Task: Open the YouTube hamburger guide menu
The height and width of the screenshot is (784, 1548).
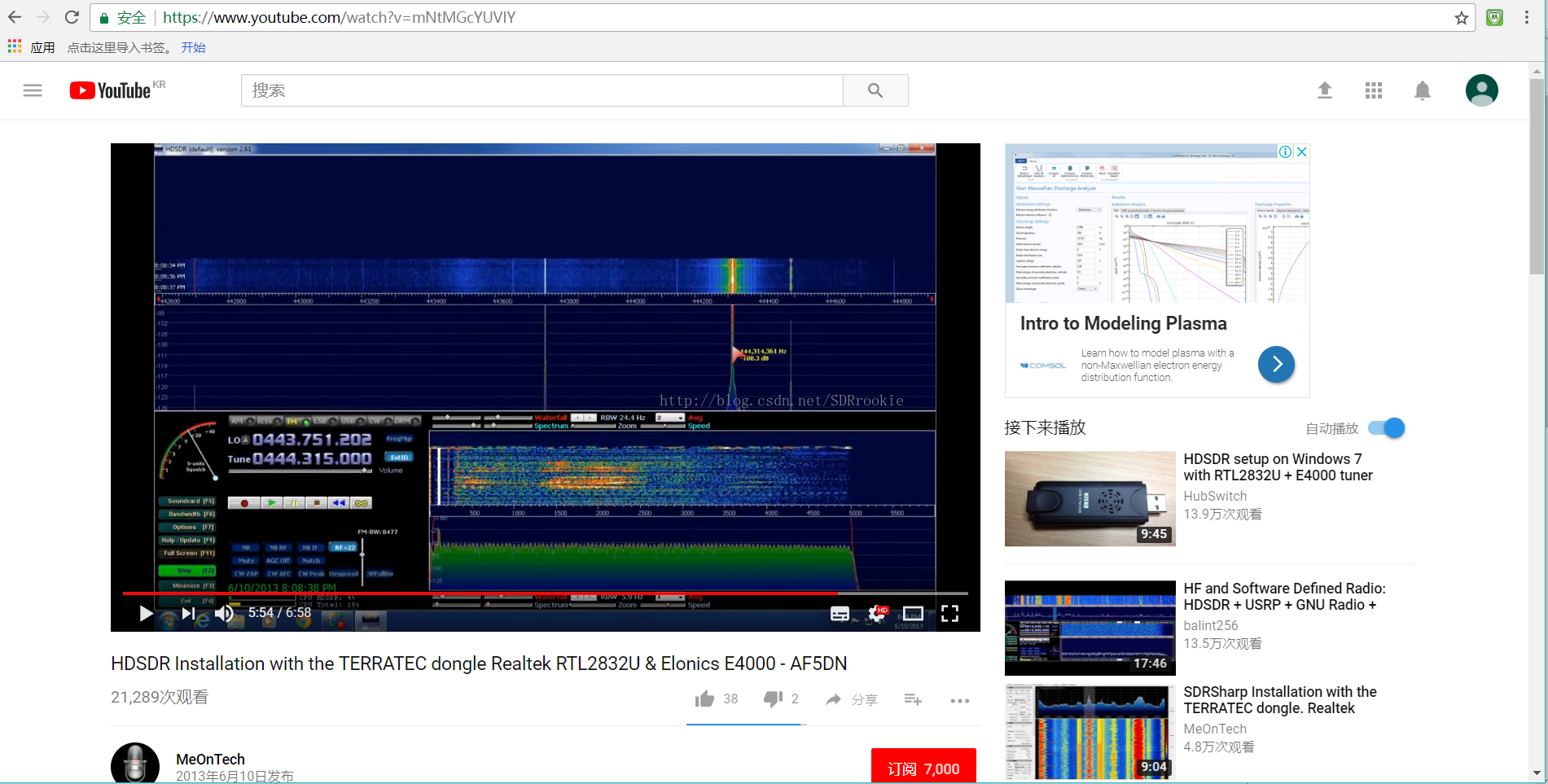Action: (x=33, y=90)
